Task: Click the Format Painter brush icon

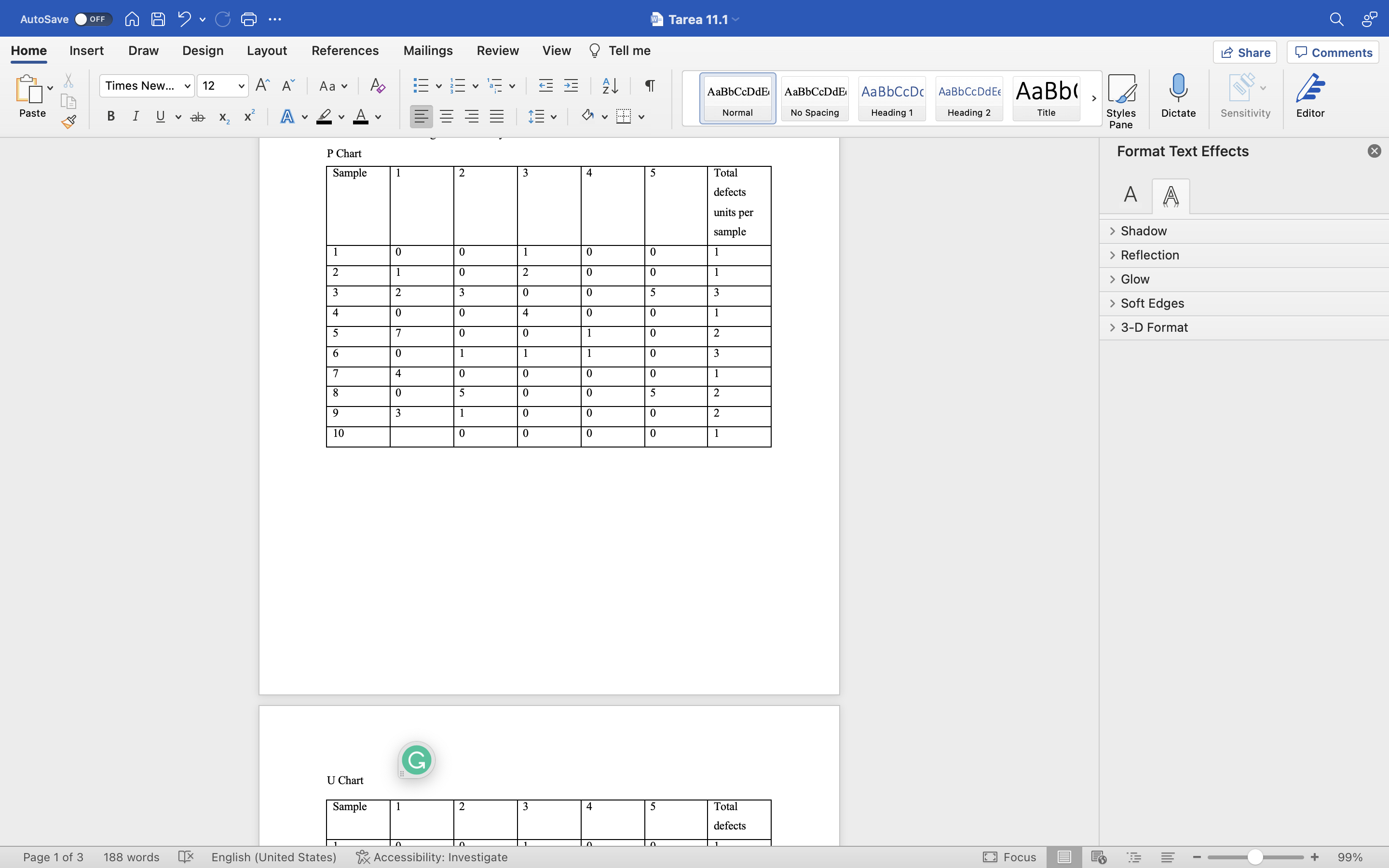Action: [69, 122]
